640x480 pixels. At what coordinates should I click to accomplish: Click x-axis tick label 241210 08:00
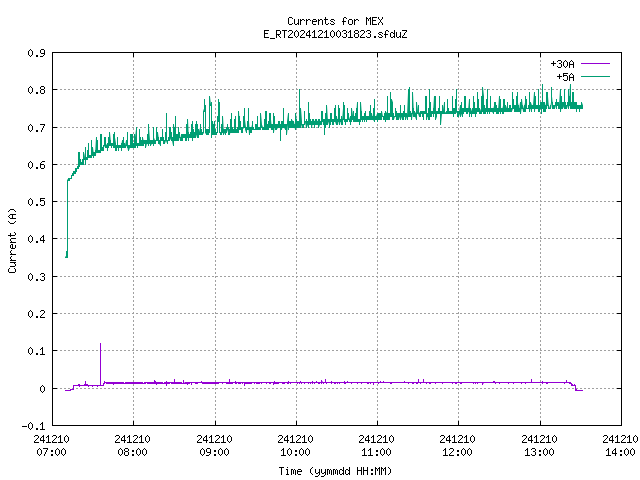point(132,446)
